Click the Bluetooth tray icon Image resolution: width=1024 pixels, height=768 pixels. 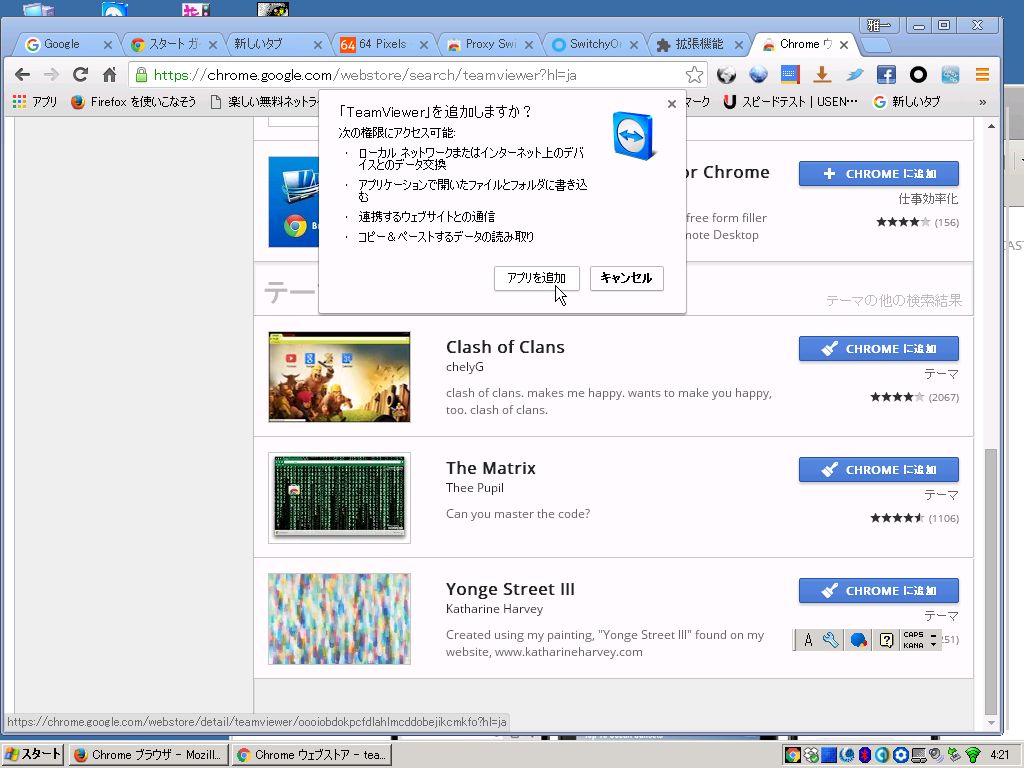(865, 755)
